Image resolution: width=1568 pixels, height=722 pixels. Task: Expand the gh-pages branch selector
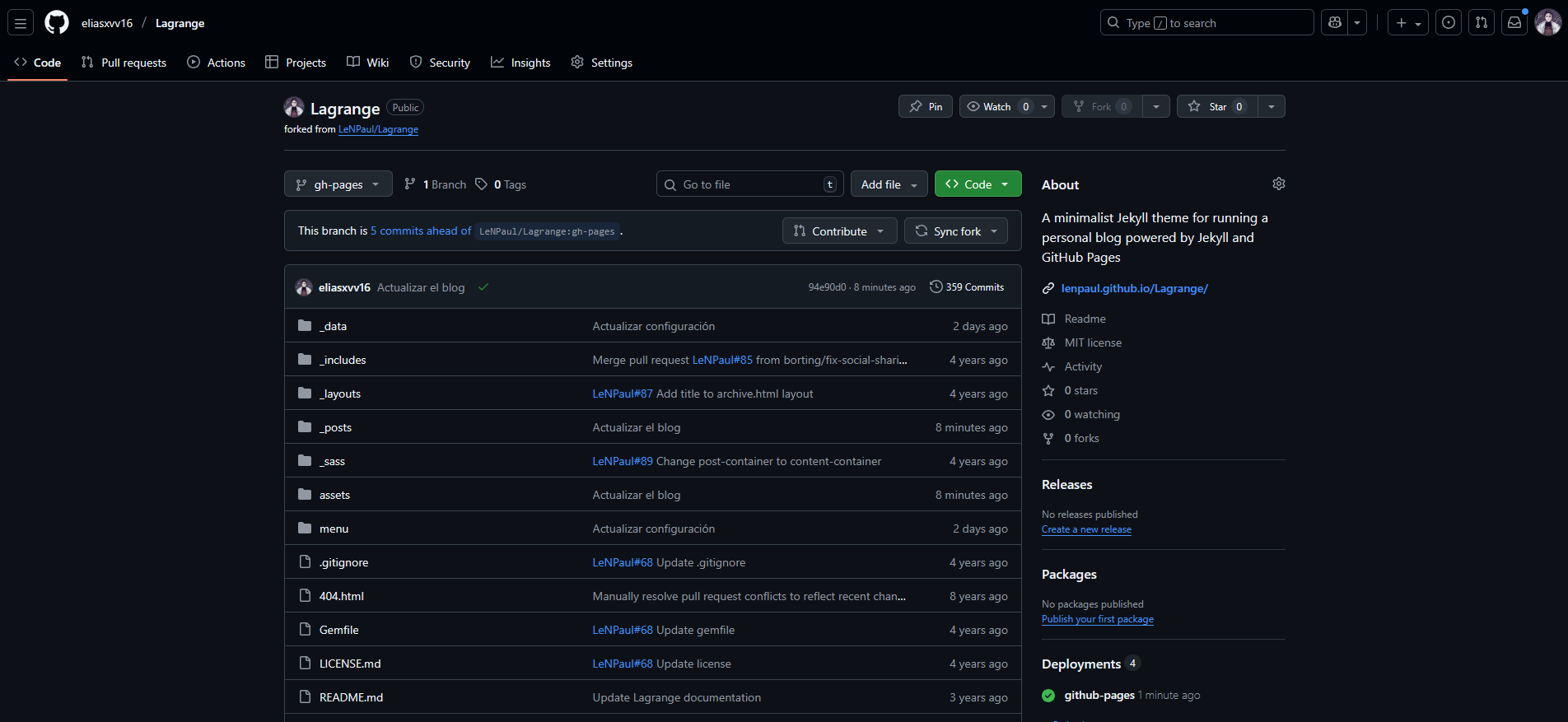click(x=338, y=184)
